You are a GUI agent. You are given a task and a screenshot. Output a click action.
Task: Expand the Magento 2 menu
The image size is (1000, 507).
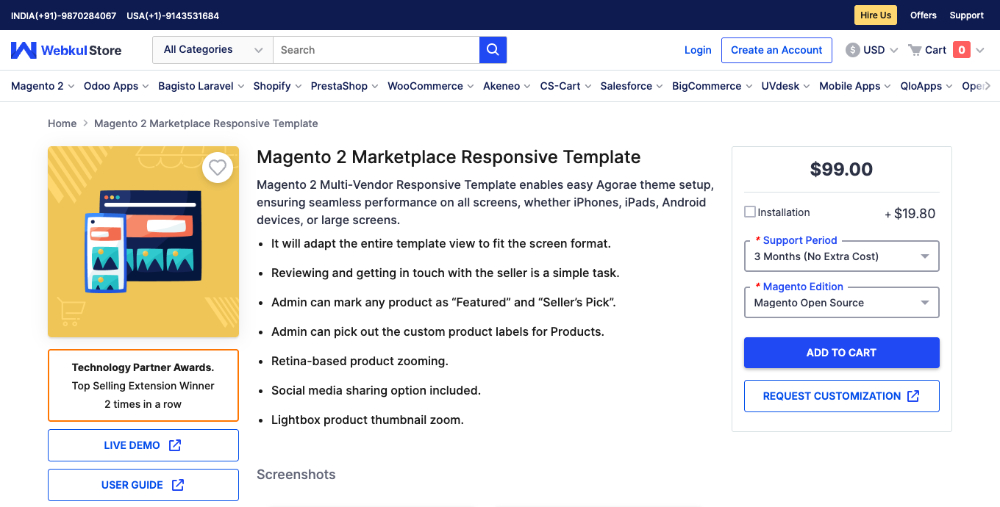click(43, 86)
